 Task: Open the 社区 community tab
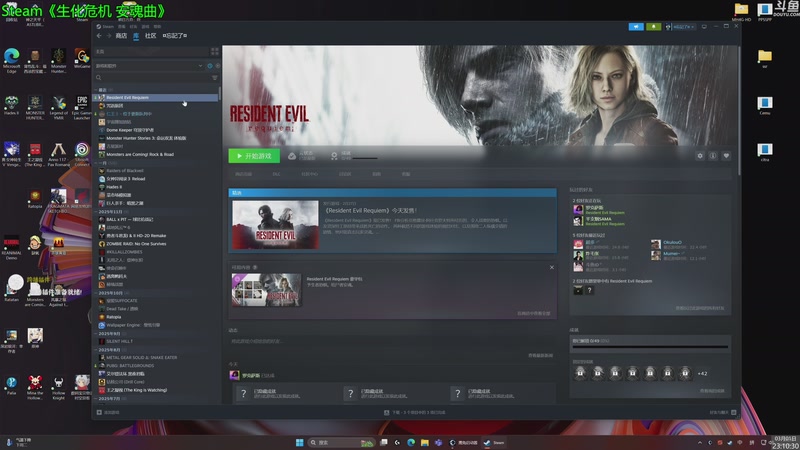pyautogui.click(x=151, y=36)
